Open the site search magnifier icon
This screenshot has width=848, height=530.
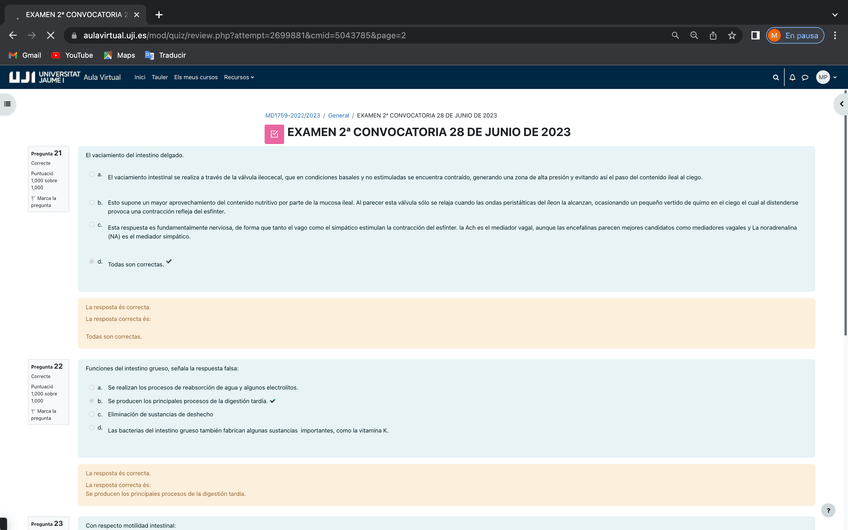click(776, 77)
